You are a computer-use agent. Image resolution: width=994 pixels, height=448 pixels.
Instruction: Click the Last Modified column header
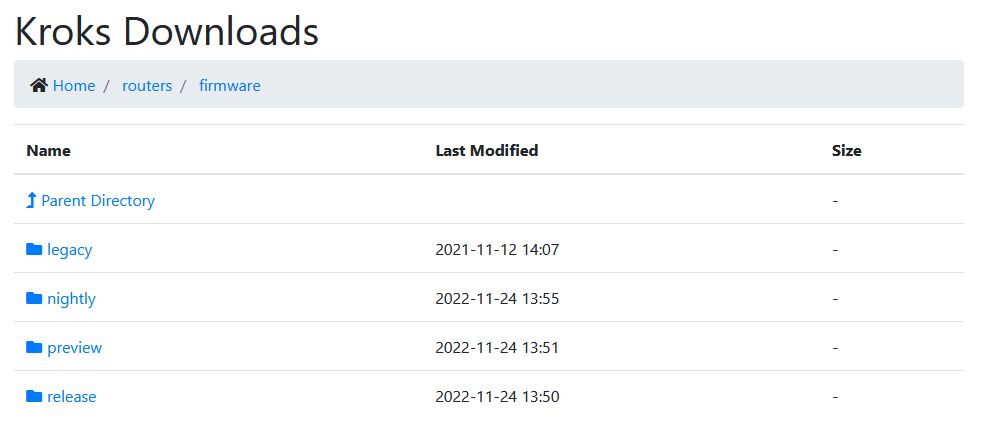(x=486, y=151)
